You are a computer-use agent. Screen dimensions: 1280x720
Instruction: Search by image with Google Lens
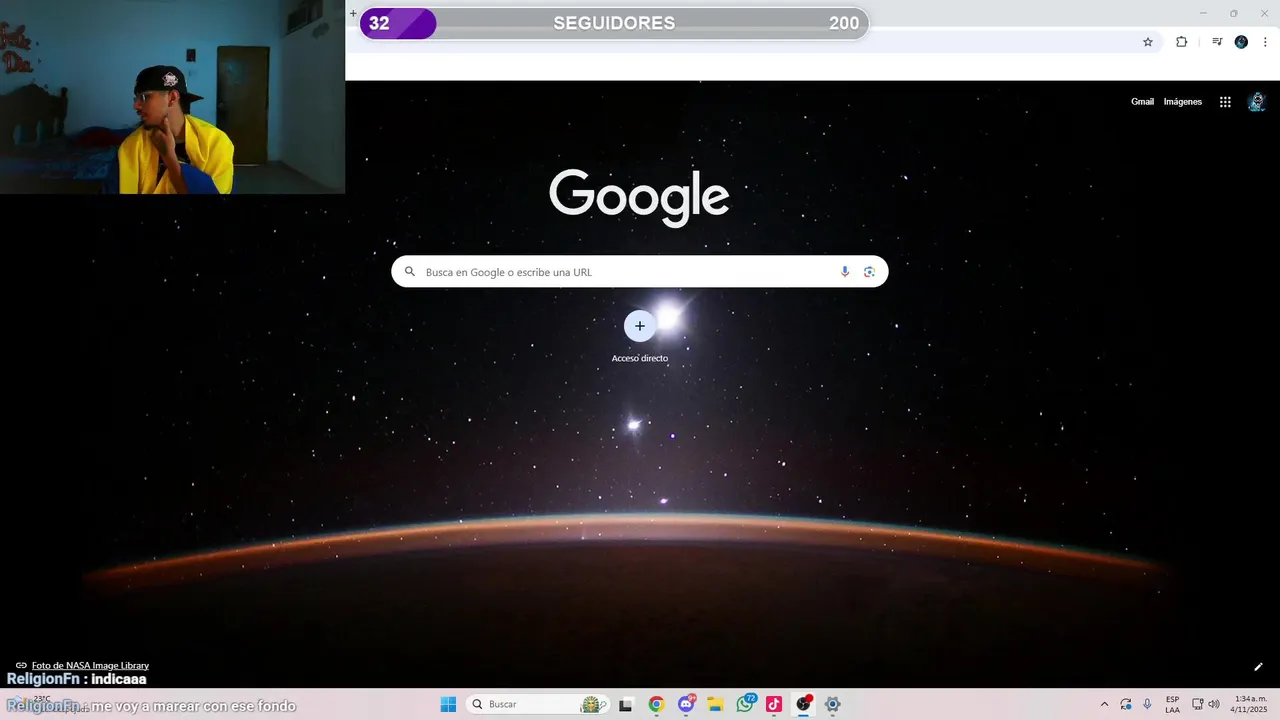point(869,272)
